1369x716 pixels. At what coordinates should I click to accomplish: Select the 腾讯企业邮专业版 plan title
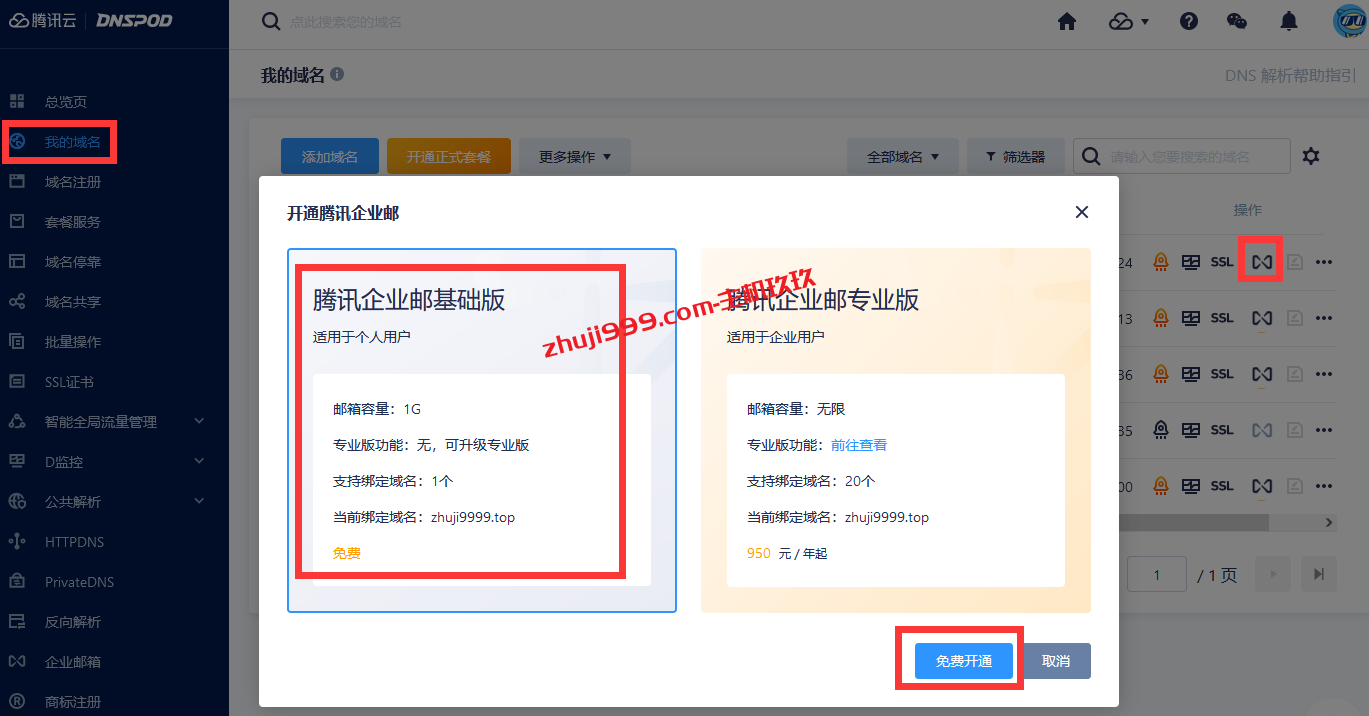point(823,299)
